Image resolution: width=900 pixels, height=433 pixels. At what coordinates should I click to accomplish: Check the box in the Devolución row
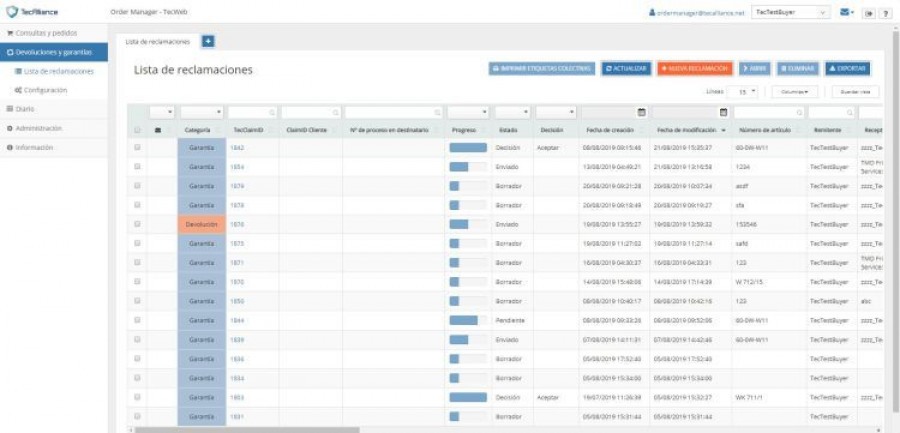(137, 225)
